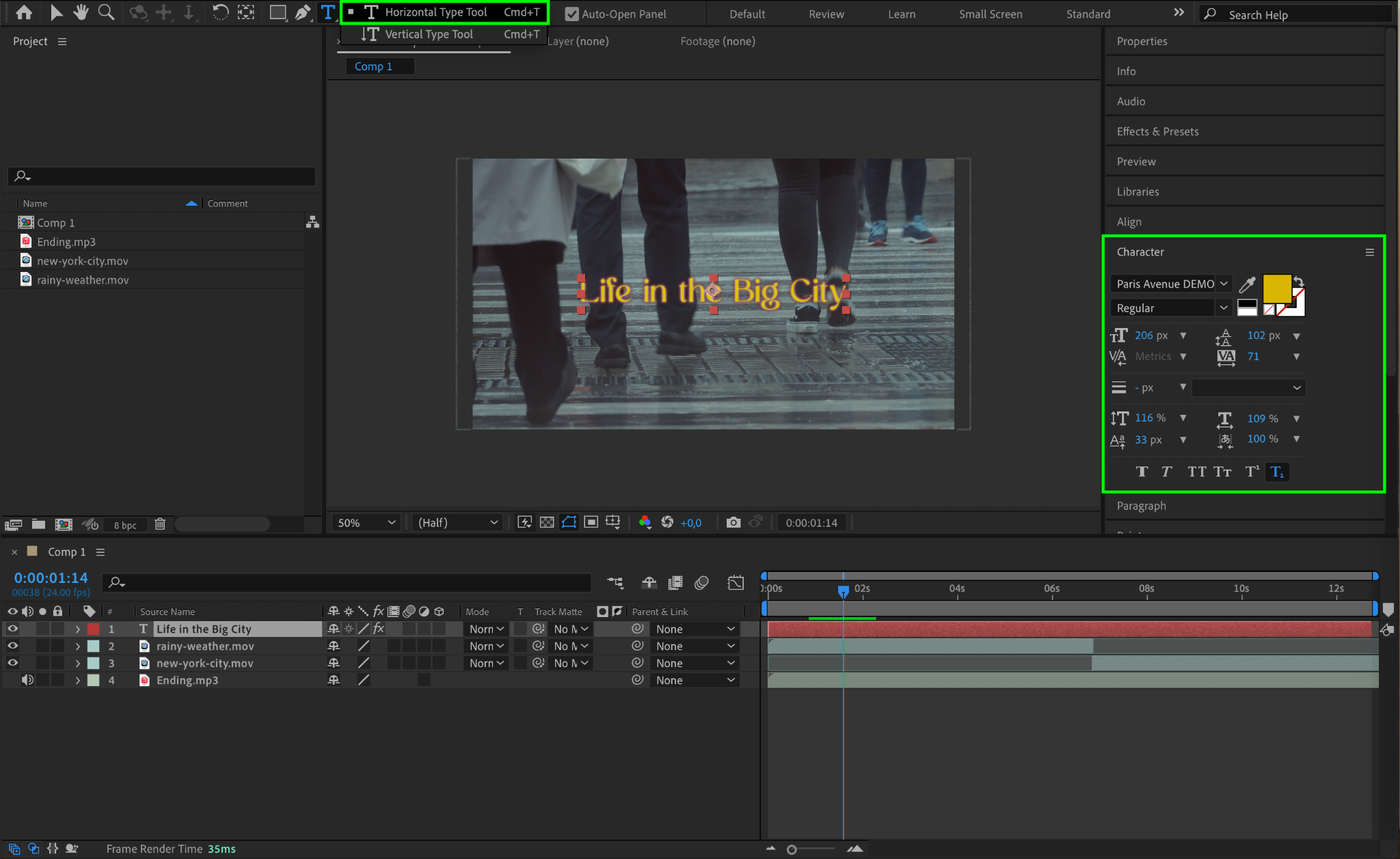Take a snapshot with camera icon
The image size is (1400, 859).
click(x=733, y=523)
